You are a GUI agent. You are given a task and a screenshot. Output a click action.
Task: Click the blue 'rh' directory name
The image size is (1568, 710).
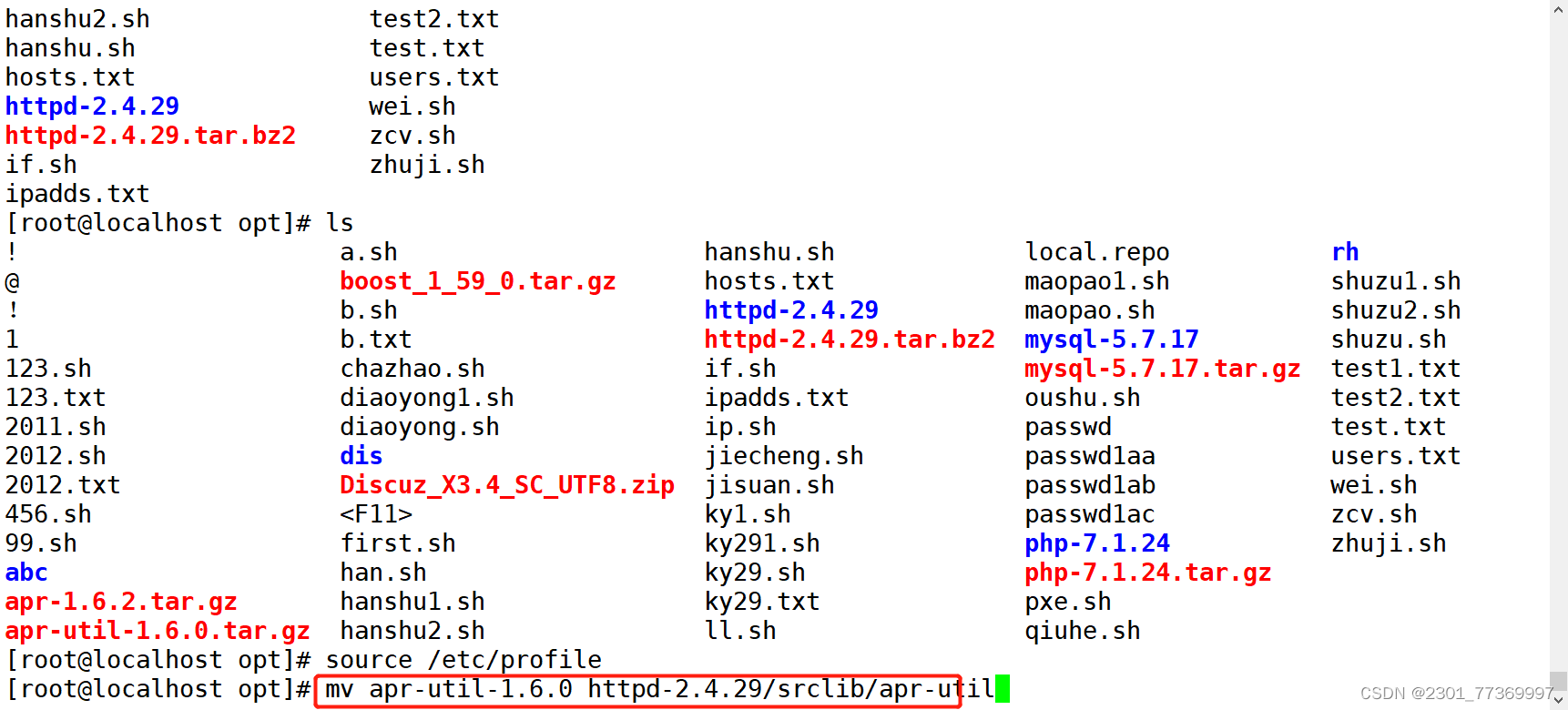pos(1345,252)
